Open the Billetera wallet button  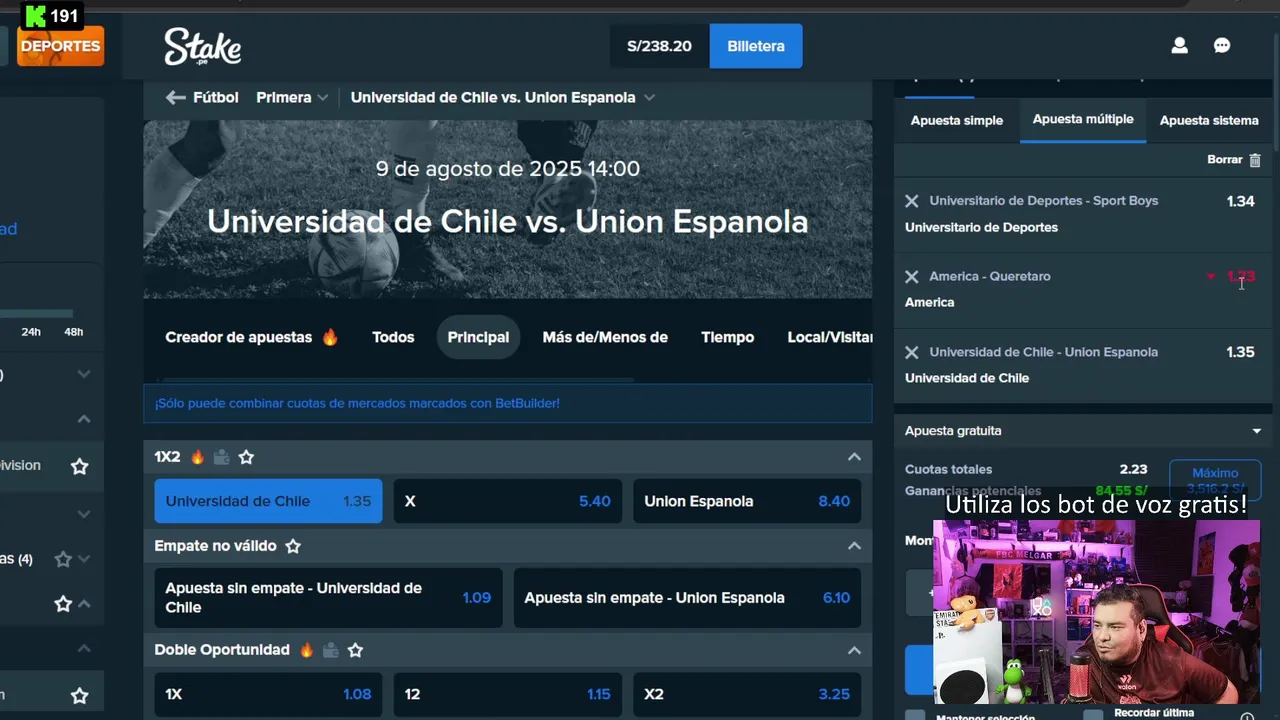click(x=756, y=46)
